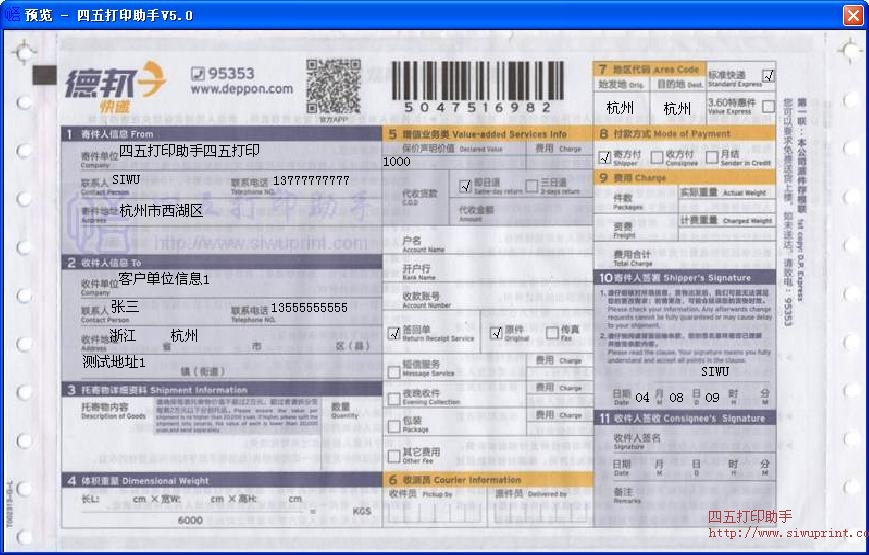Check the Sender in Credit checkbox
This screenshot has height=555, width=869.
point(711,157)
